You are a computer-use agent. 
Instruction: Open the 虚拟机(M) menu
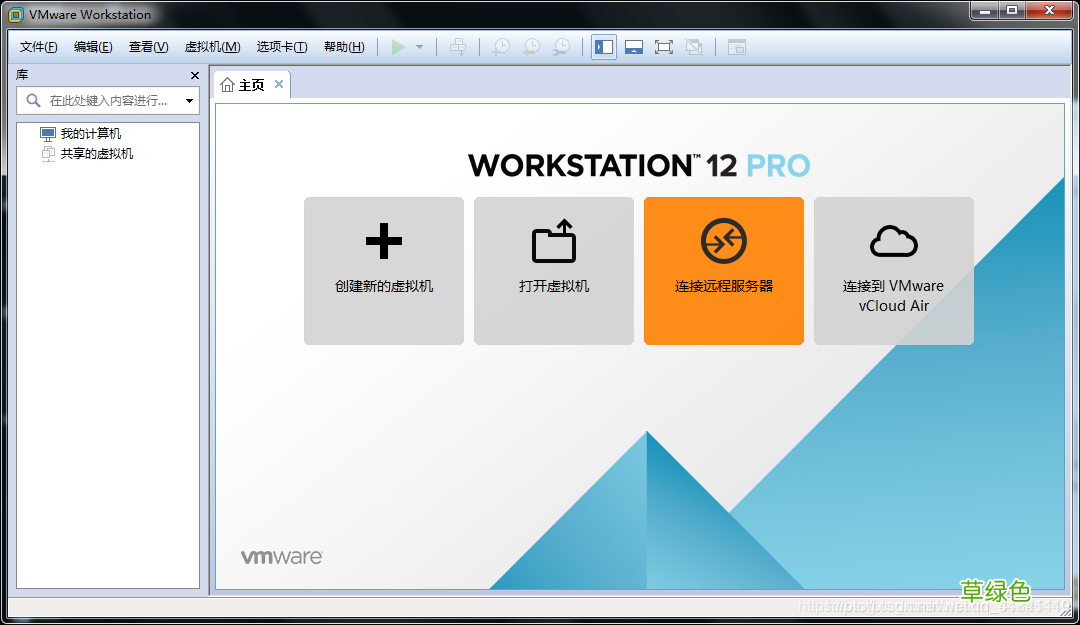click(x=212, y=46)
